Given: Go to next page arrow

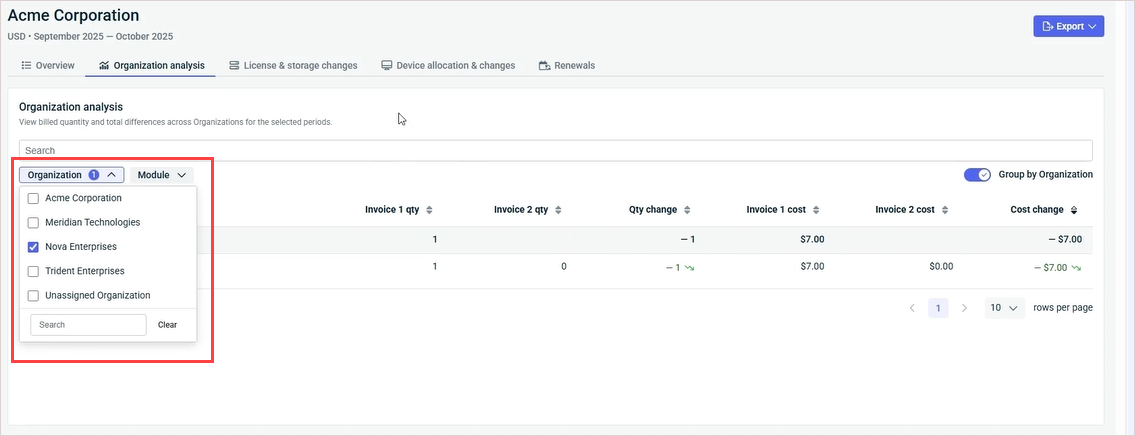Looking at the screenshot, I should (964, 308).
